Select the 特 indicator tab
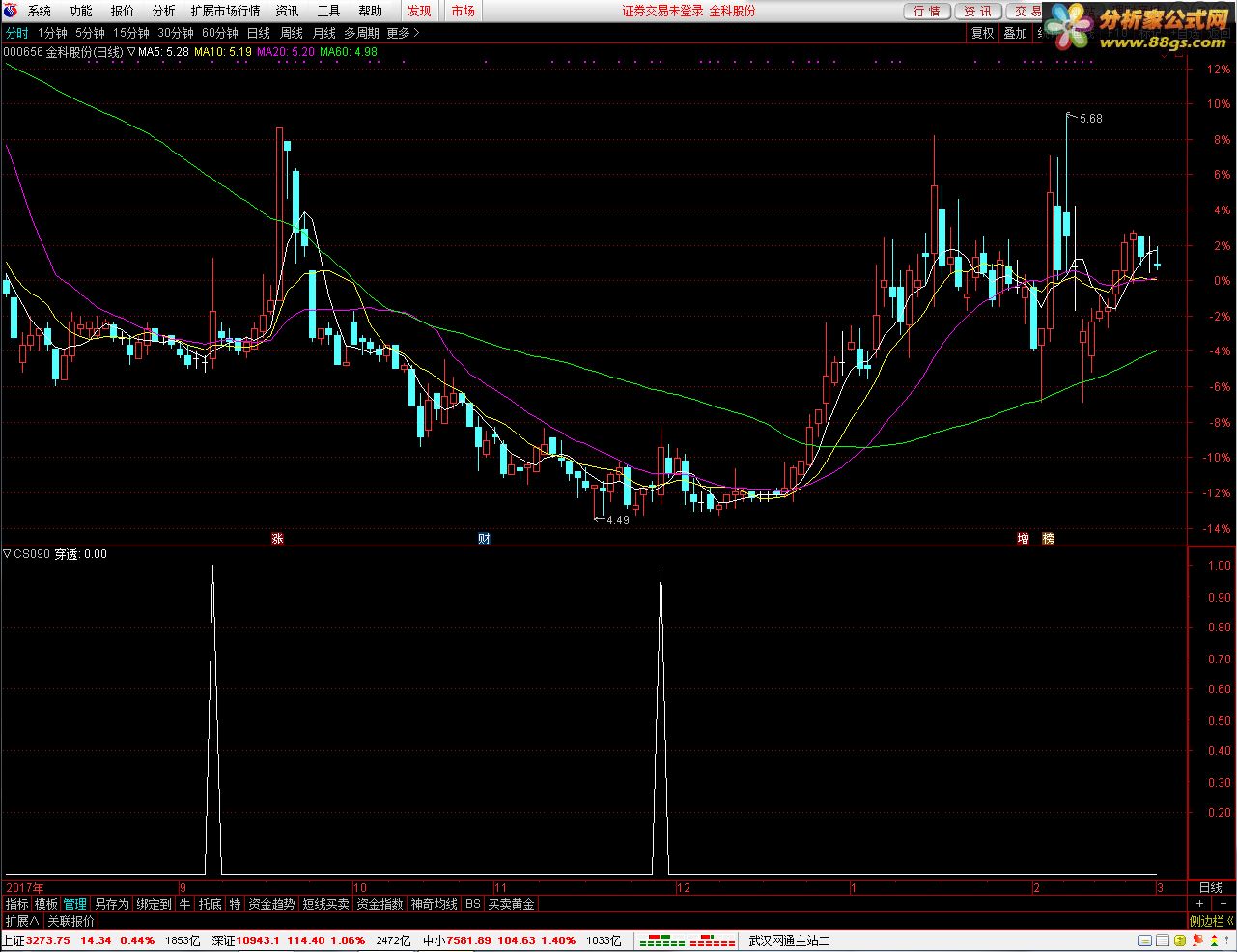Screen dimensions: 1237x952 (235, 905)
